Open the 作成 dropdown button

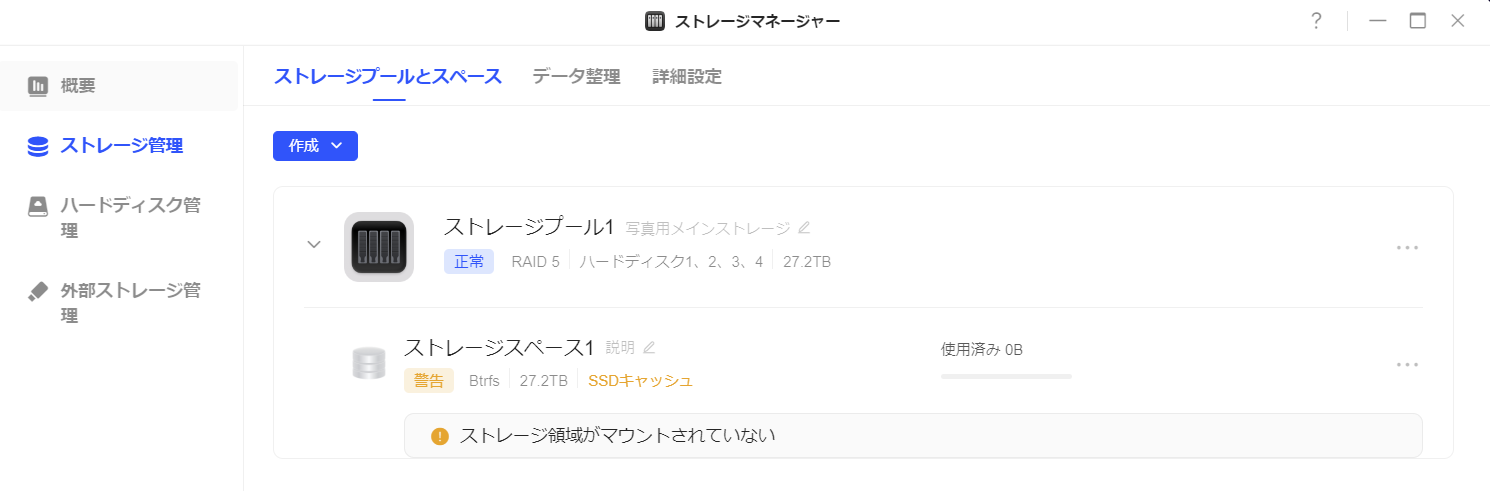[315, 146]
